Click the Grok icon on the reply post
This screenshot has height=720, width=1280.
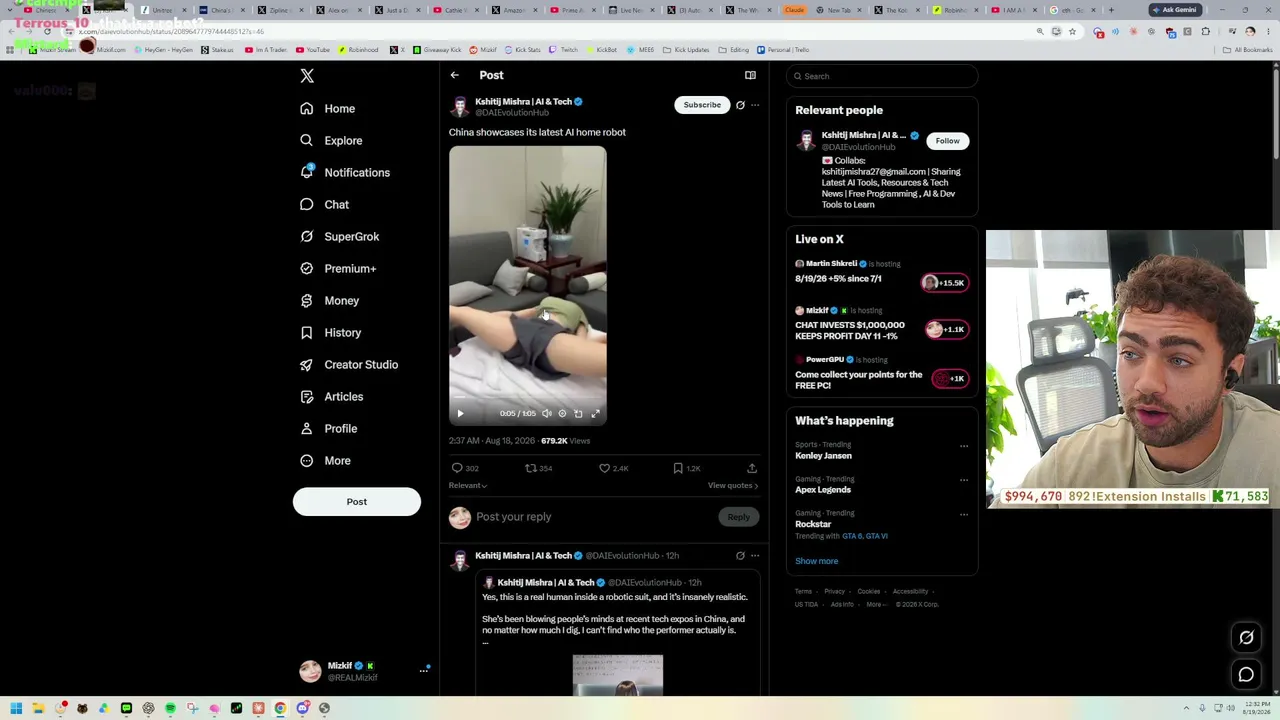[740, 556]
